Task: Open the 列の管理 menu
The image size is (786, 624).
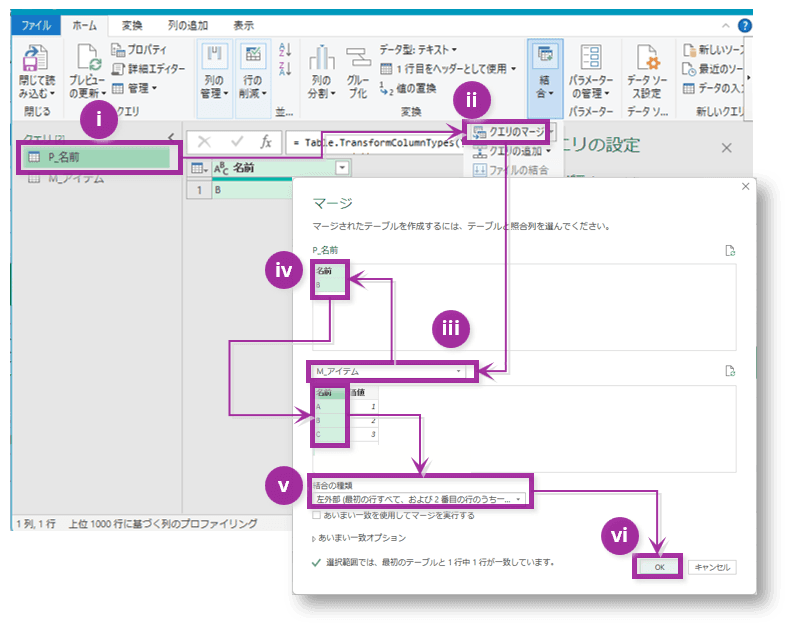Action: (215, 73)
